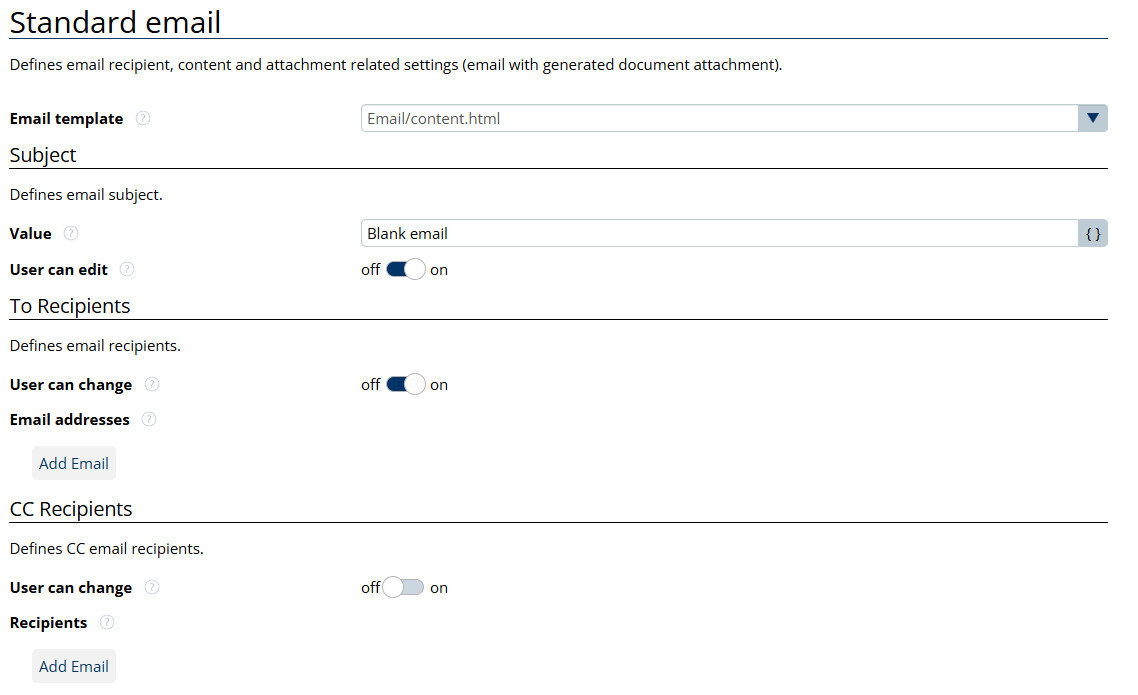Viewport: 1138px width, 695px height.
Task: Disable User can change for To Recipients
Action: [406, 385]
